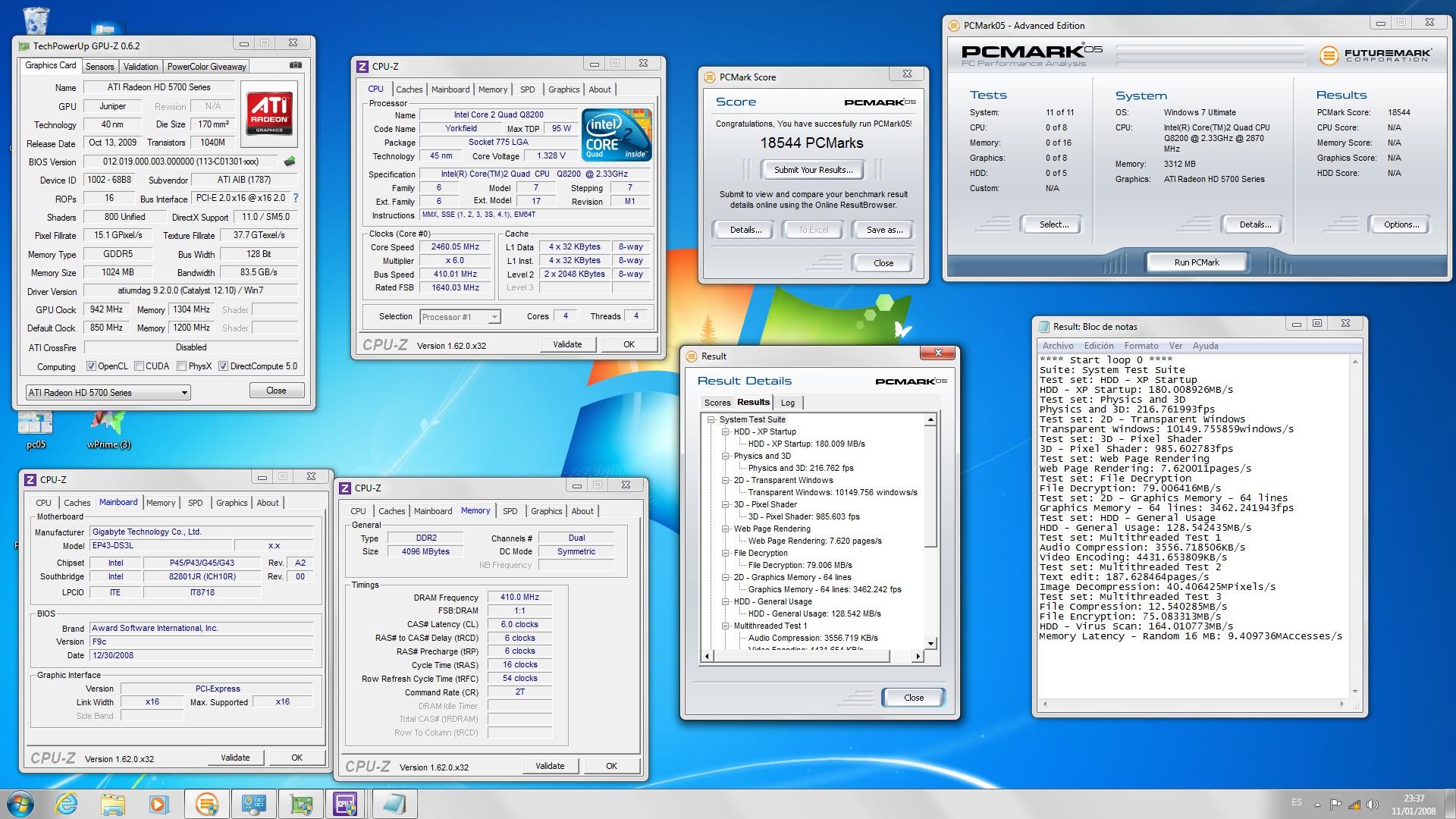Viewport: 1456px width, 819px height.
Task: Open the Log tab in Result Details
Action: (788, 403)
